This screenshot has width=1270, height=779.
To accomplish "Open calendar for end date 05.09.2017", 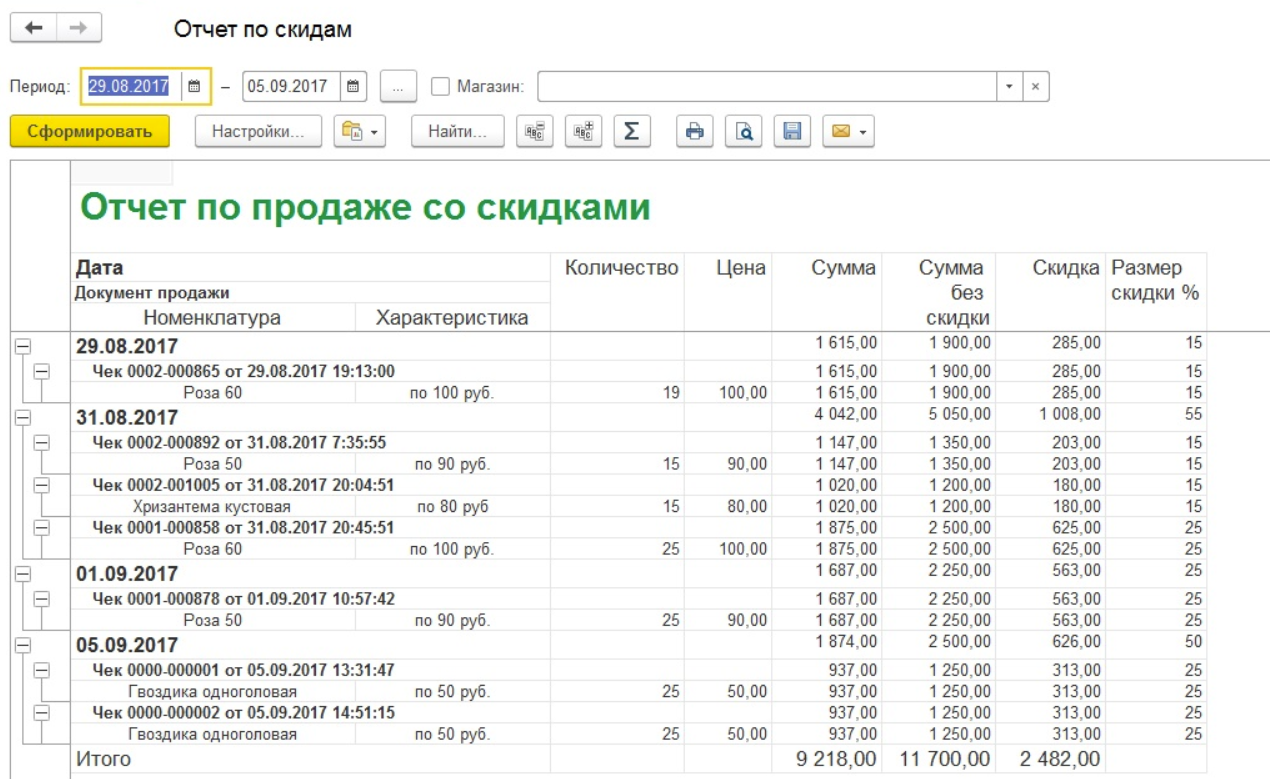I will pyautogui.click(x=353, y=87).
